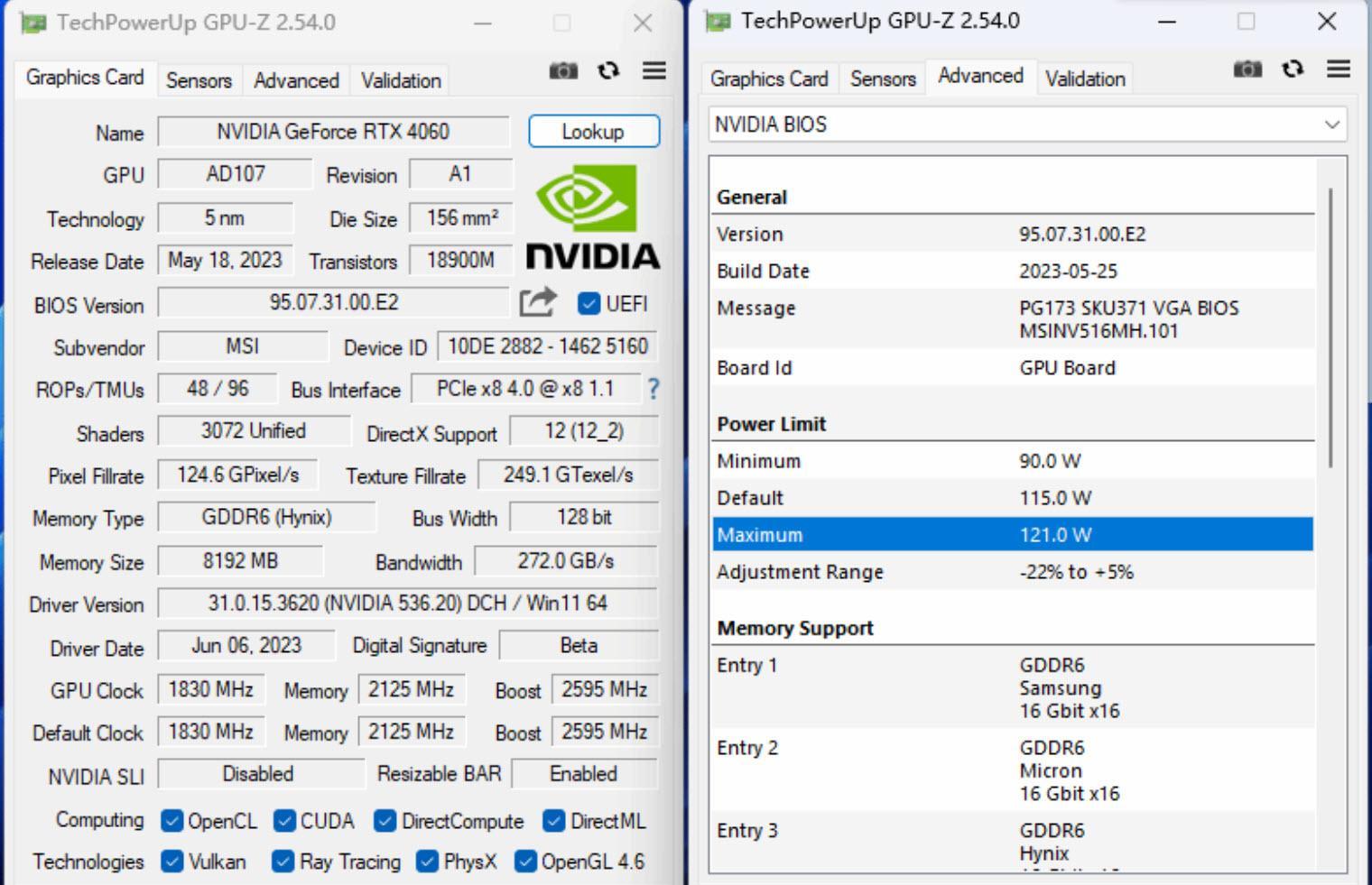Click the Bus Interface question mark icon
The height and width of the screenshot is (885, 1372).
(x=653, y=389)
